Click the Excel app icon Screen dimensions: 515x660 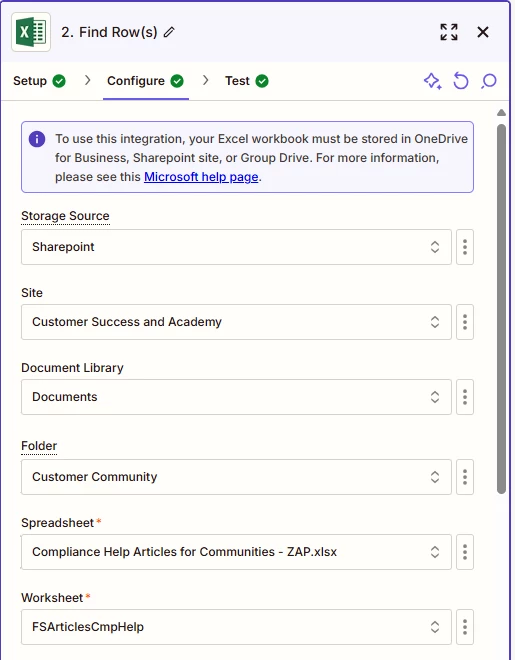(x=31, y=32)
